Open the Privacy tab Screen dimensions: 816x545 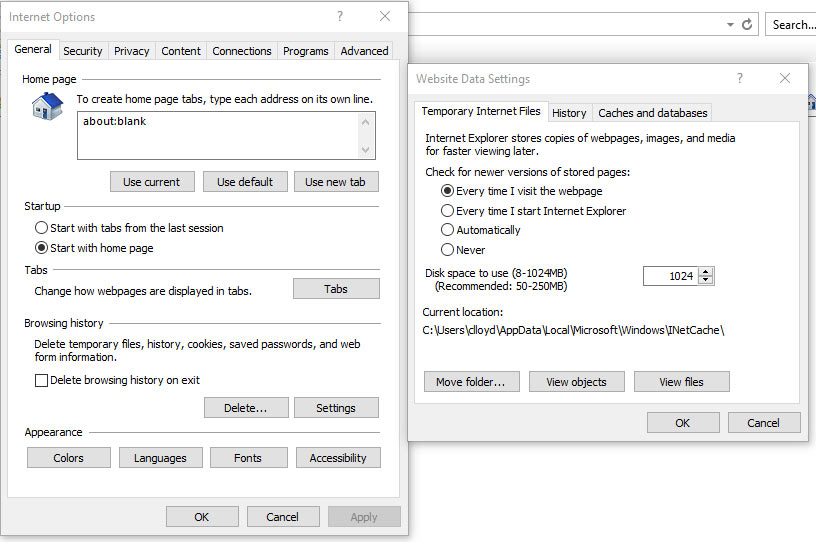[x=132, y=51]
